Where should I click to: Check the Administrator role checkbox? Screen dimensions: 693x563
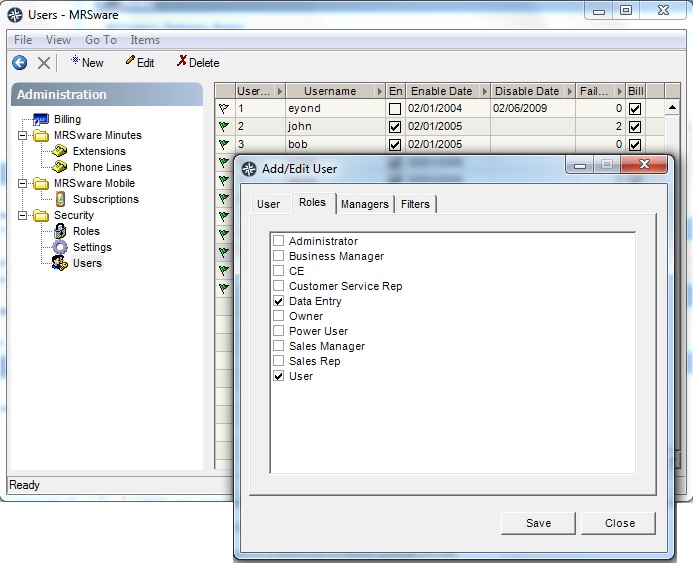click(x=278, y=240)
